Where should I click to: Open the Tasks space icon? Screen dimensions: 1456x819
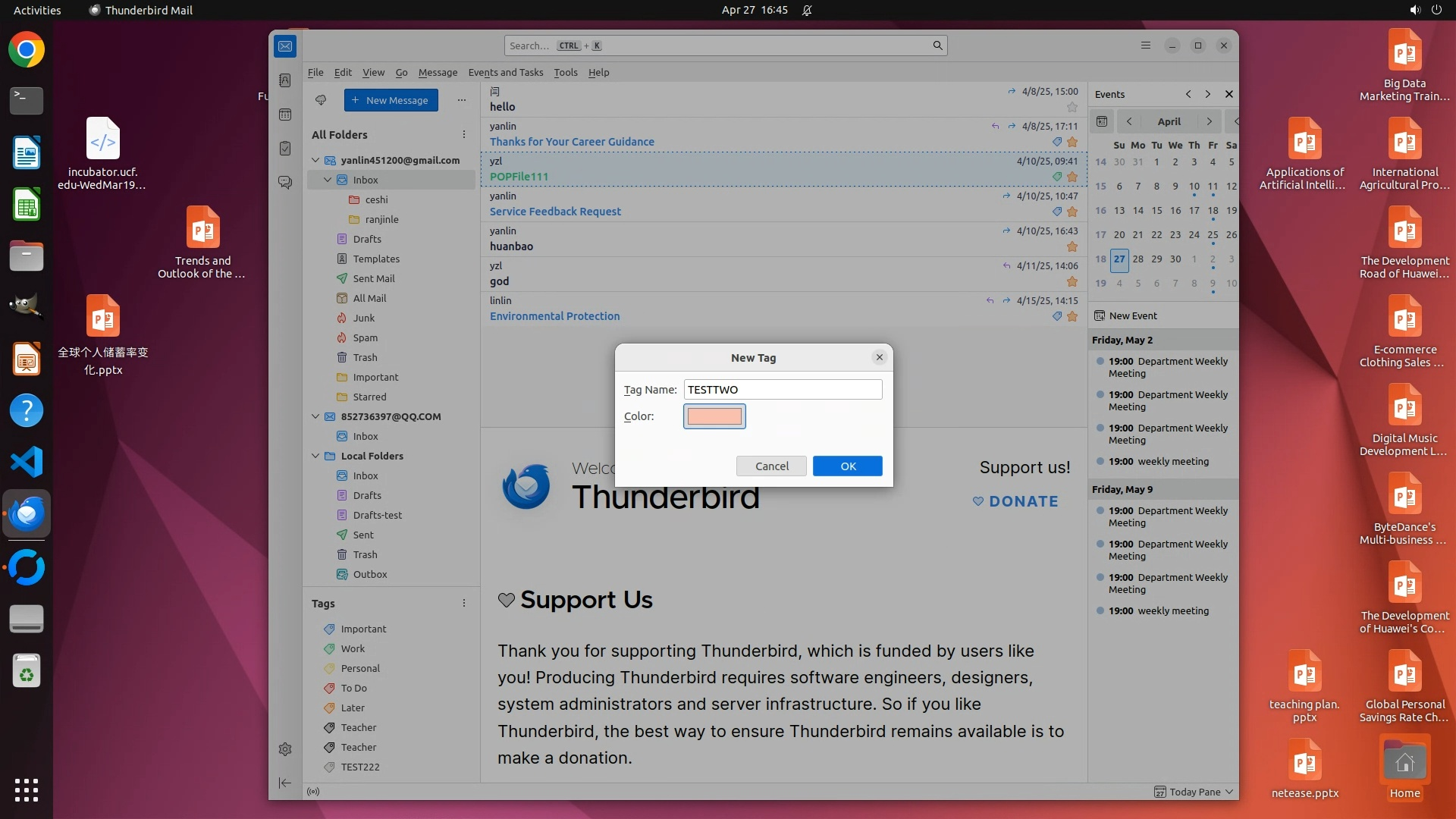285,149
